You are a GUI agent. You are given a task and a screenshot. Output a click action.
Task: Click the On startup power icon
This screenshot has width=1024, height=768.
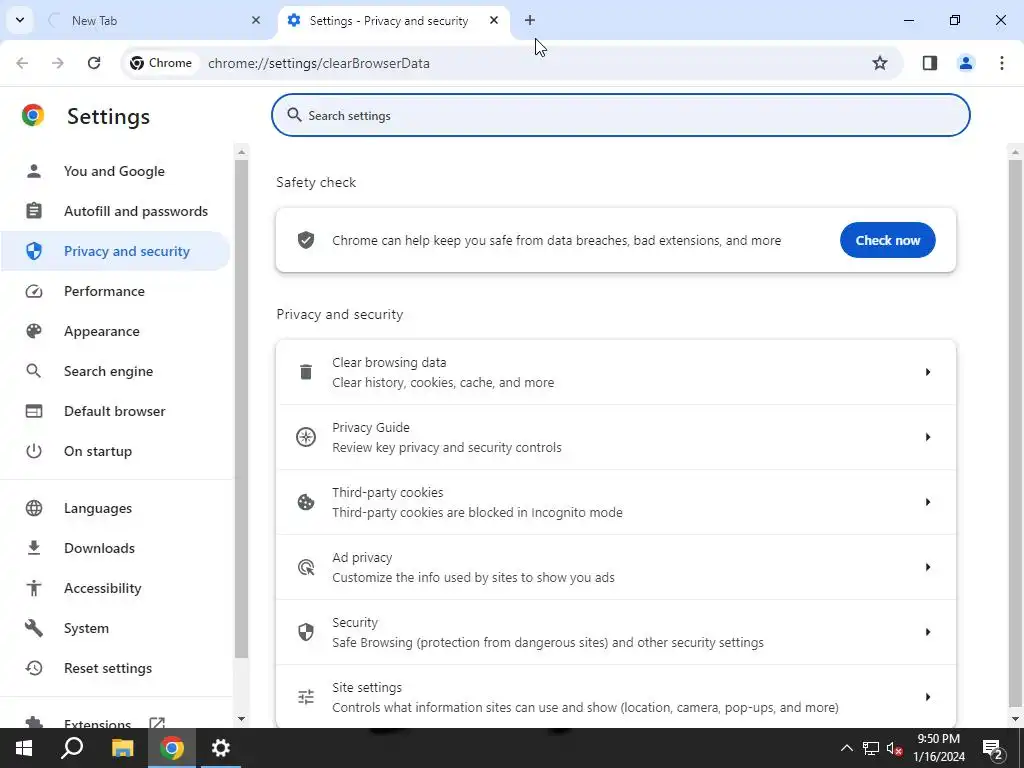tap(33, 451)
